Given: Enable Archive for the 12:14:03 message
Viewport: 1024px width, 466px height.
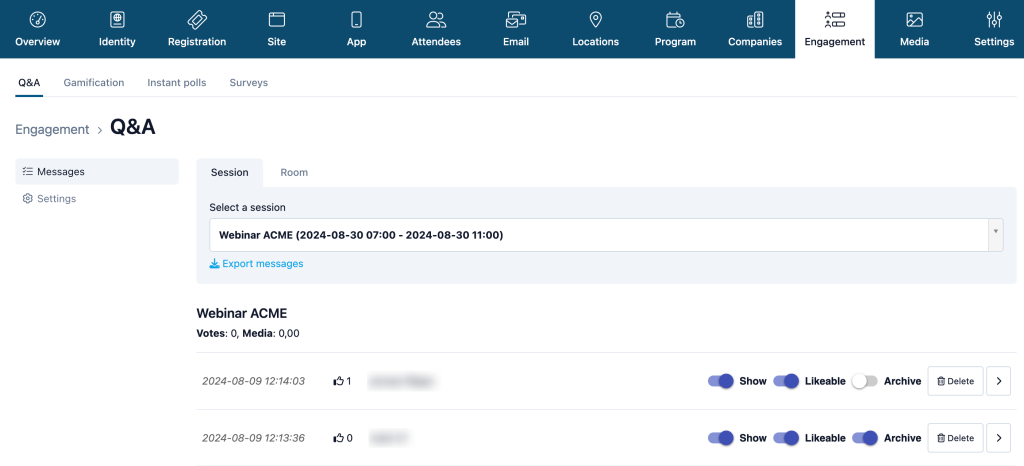Looking at the screenshot, I should click(865, 381).
